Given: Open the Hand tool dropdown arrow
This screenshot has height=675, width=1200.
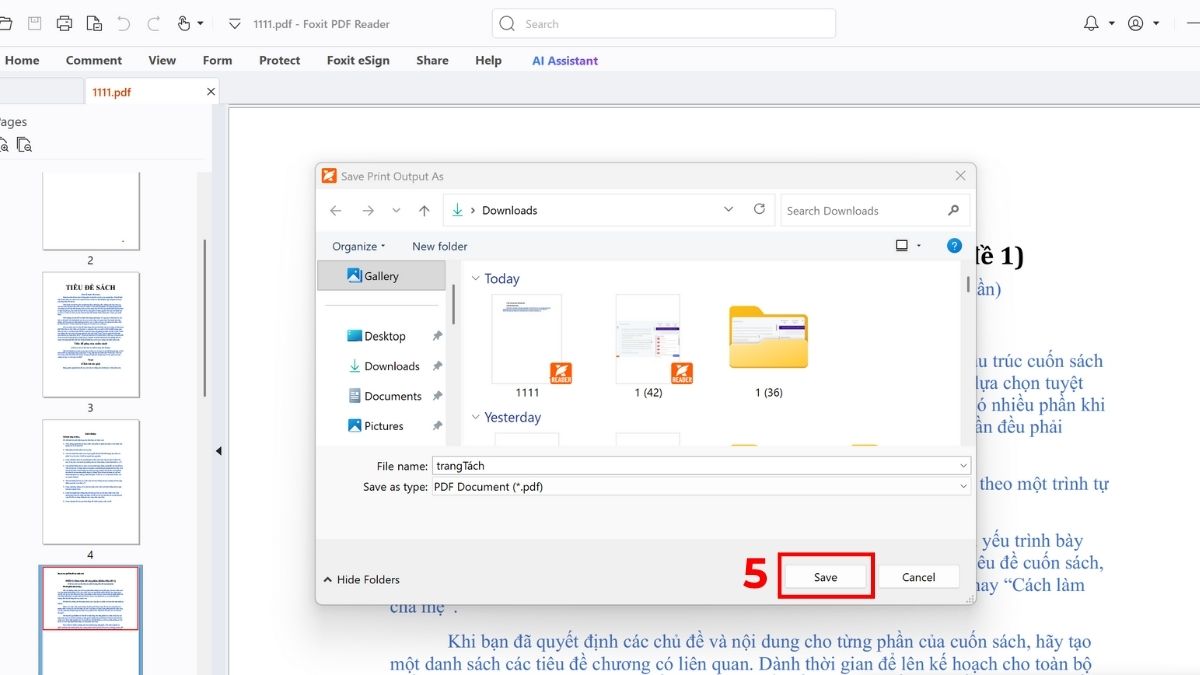Looking at the screenshot, I should [x=200, y=23].
